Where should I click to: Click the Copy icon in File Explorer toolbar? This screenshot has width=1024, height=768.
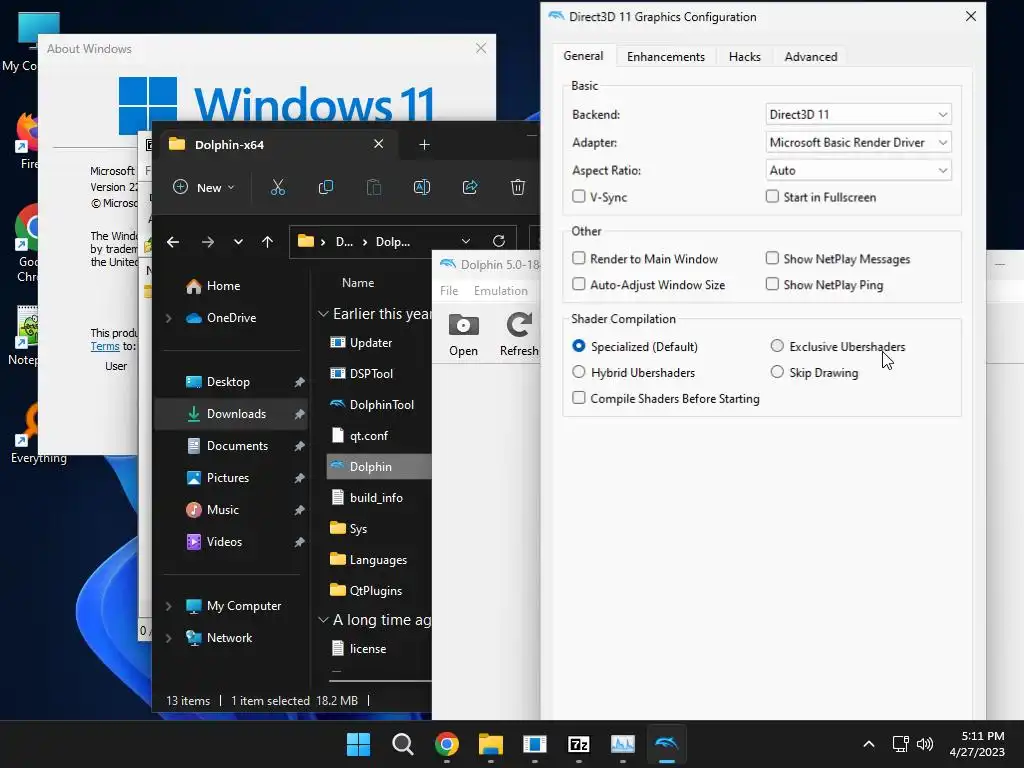(325, 187)
